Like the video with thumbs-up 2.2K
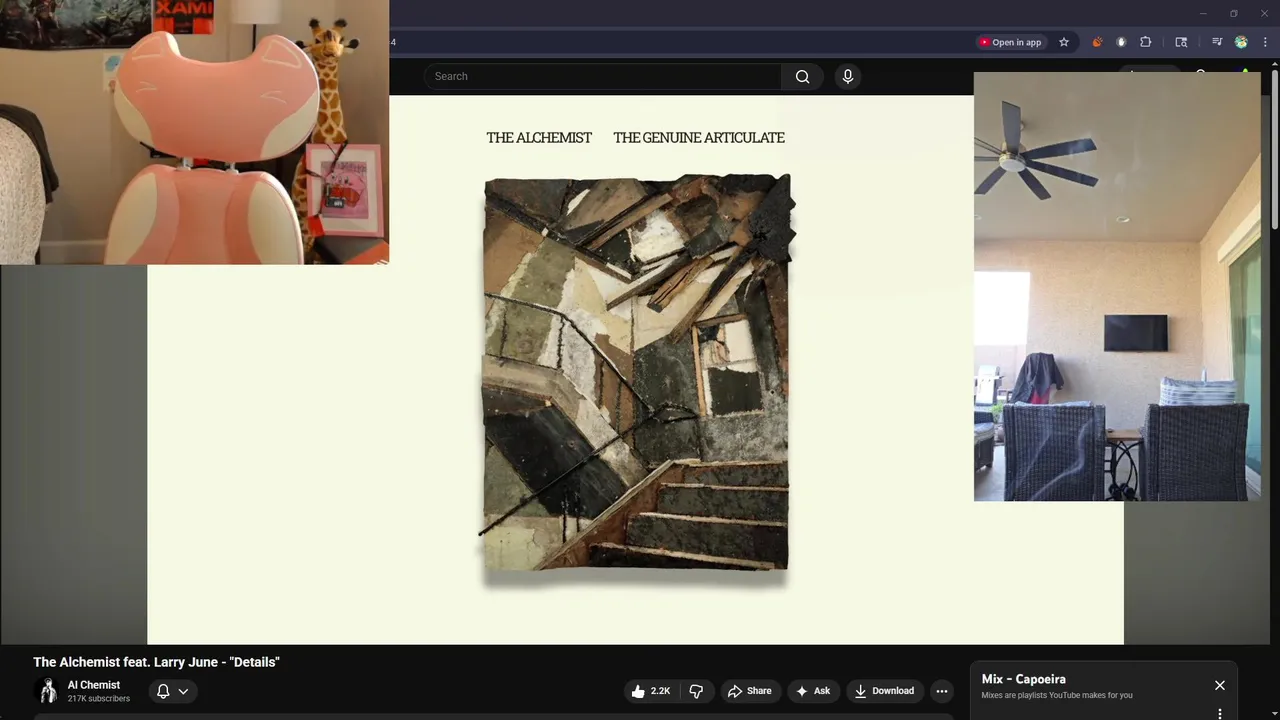 [x=651, y=691]
